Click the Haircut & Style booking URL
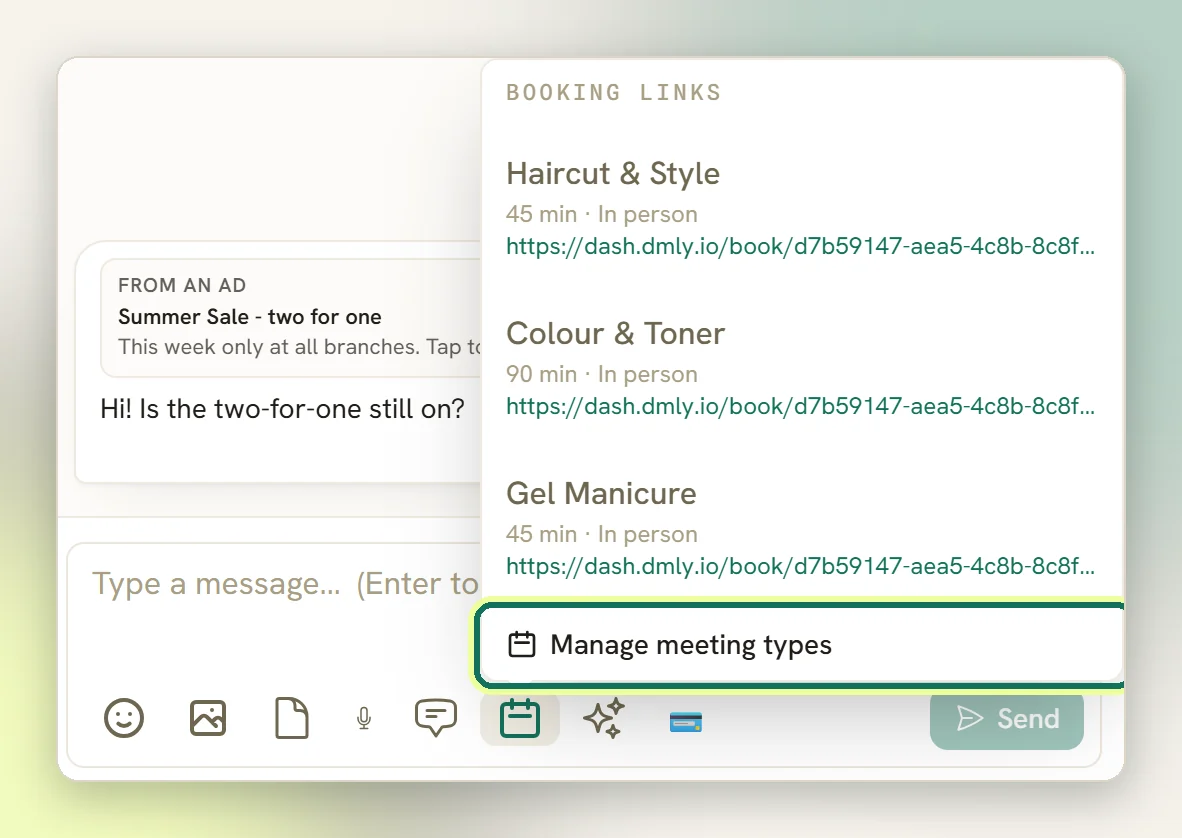The image size is (1182, 838). click(801, 246)
